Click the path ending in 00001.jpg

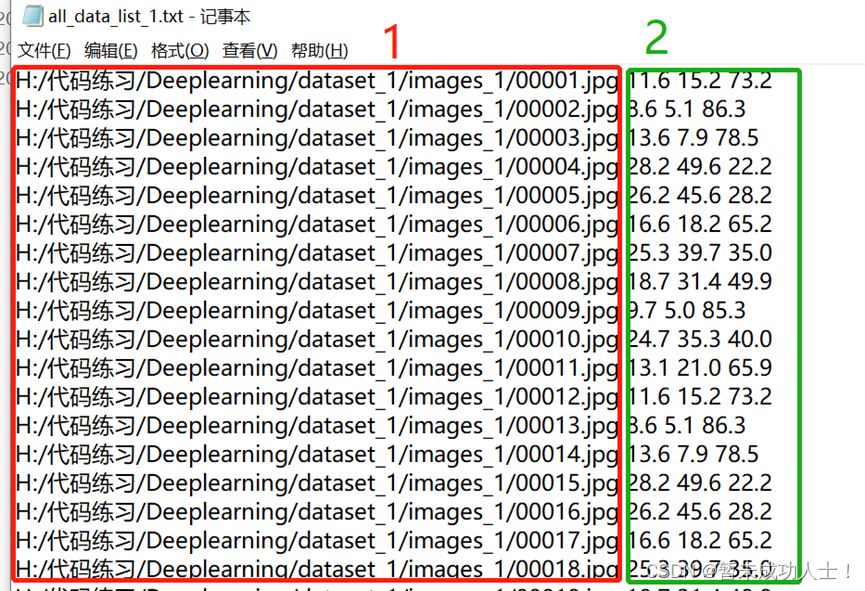tap(317, 81)
